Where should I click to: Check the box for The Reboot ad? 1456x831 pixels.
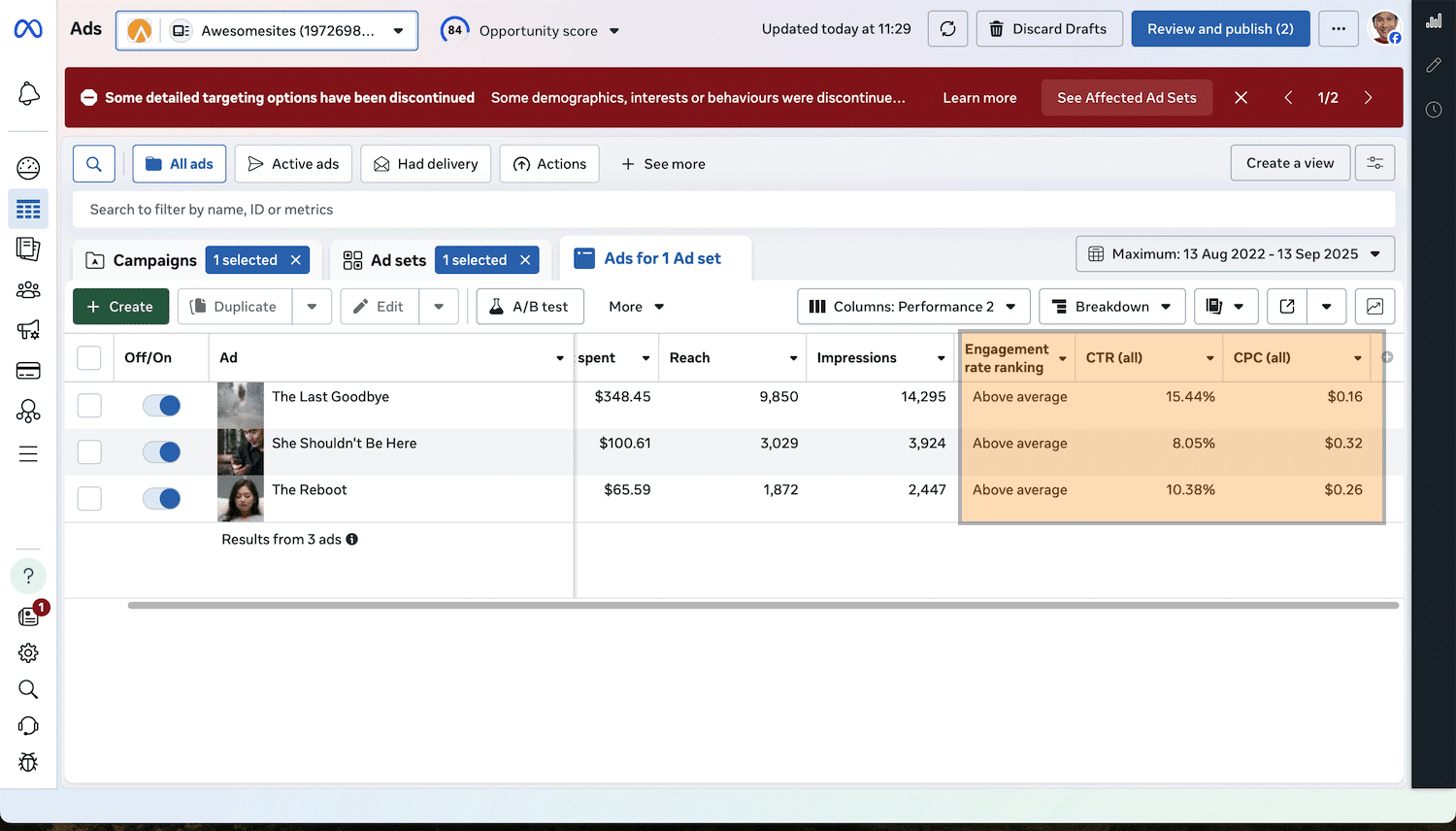click(89, 499)
